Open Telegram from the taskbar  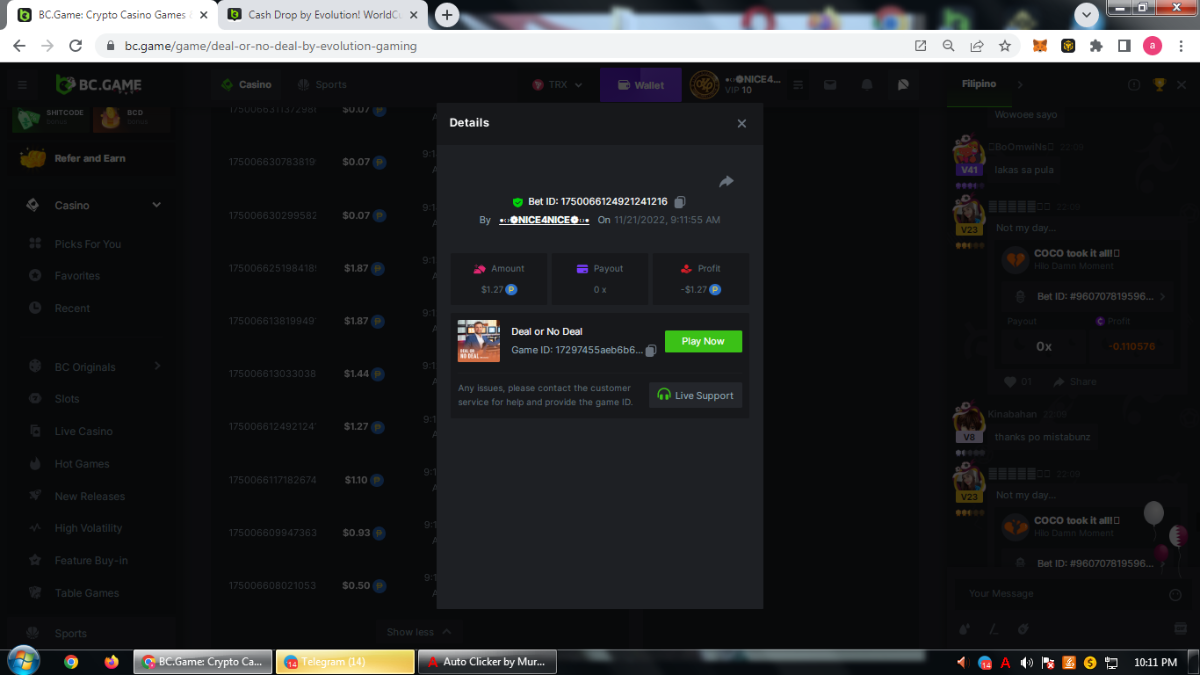tap(344, 662)
